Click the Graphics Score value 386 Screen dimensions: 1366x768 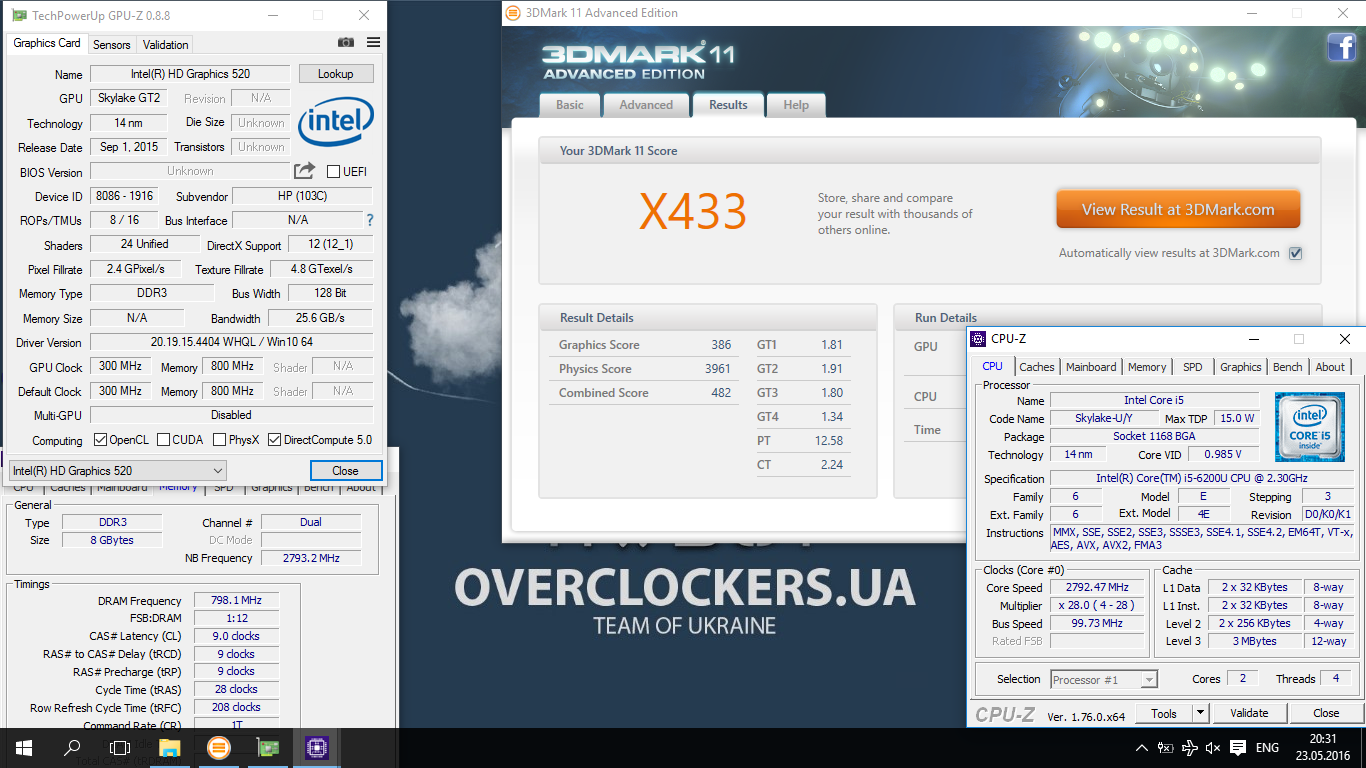pyautogui.click(x=721, y=345)
